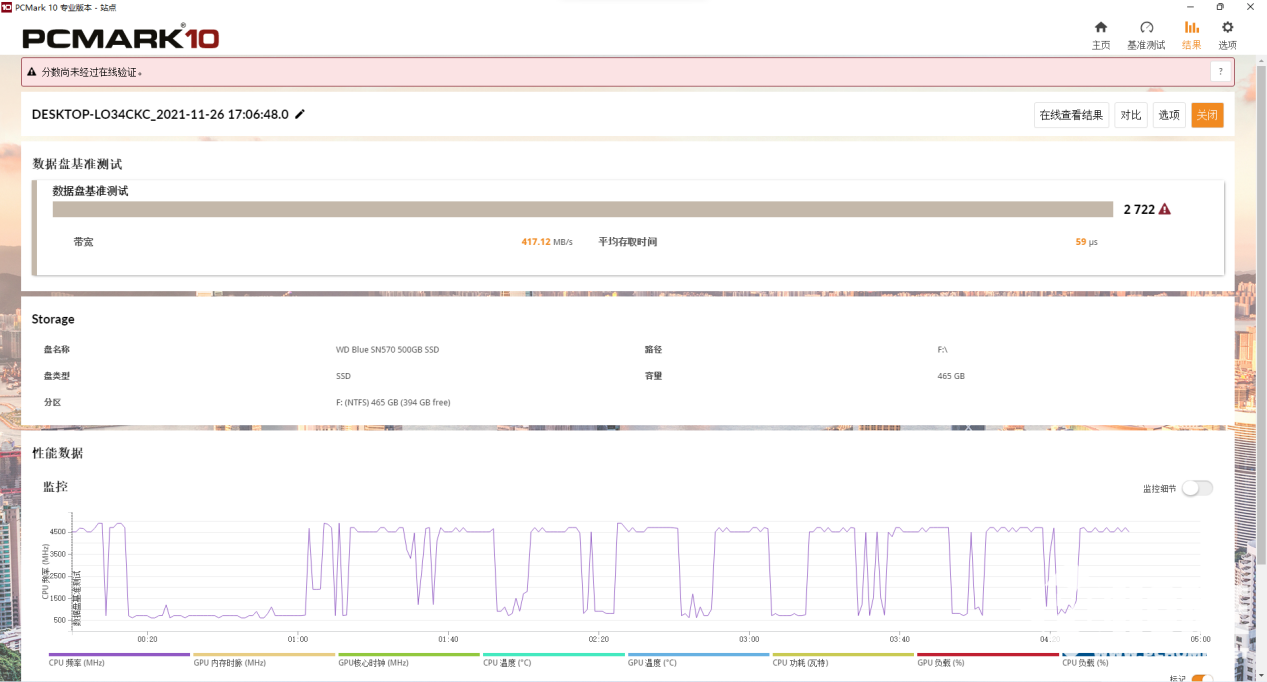This screenshot has width=1267, height=682.
Task: Click the 01:00 mark on the chart timeline
Action: click(x=298, y=638)
